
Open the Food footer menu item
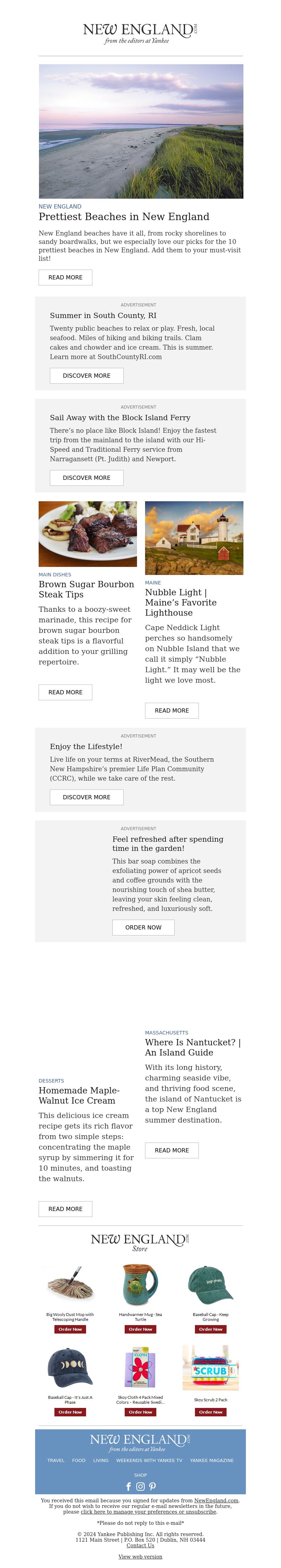click(79, 1460)
